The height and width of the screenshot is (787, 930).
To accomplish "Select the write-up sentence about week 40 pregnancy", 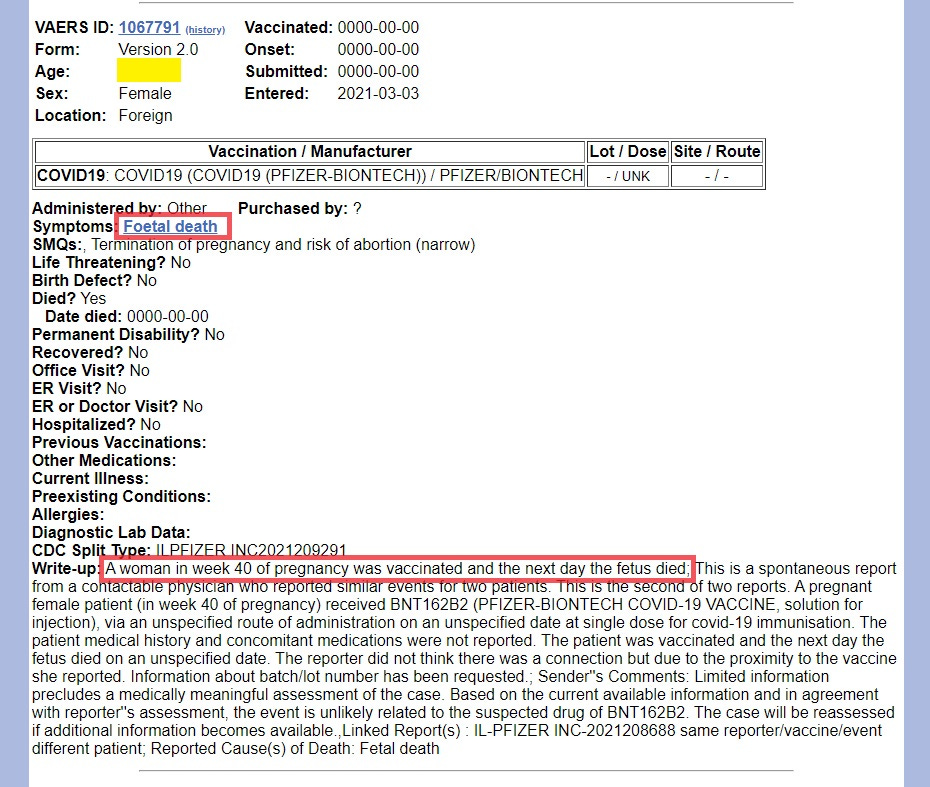I will (x=397, y=569).
